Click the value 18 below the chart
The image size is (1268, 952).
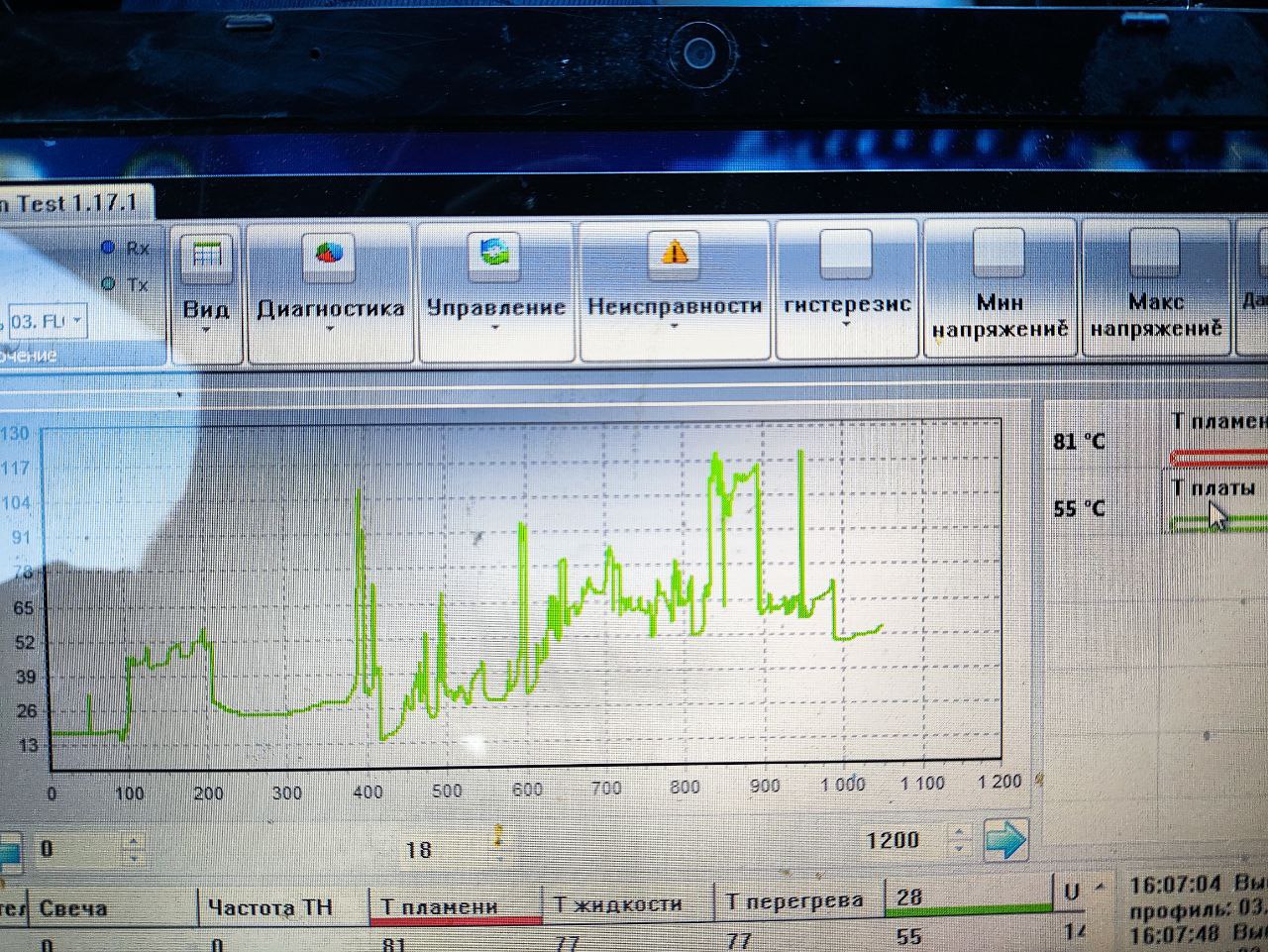point(419,849)
